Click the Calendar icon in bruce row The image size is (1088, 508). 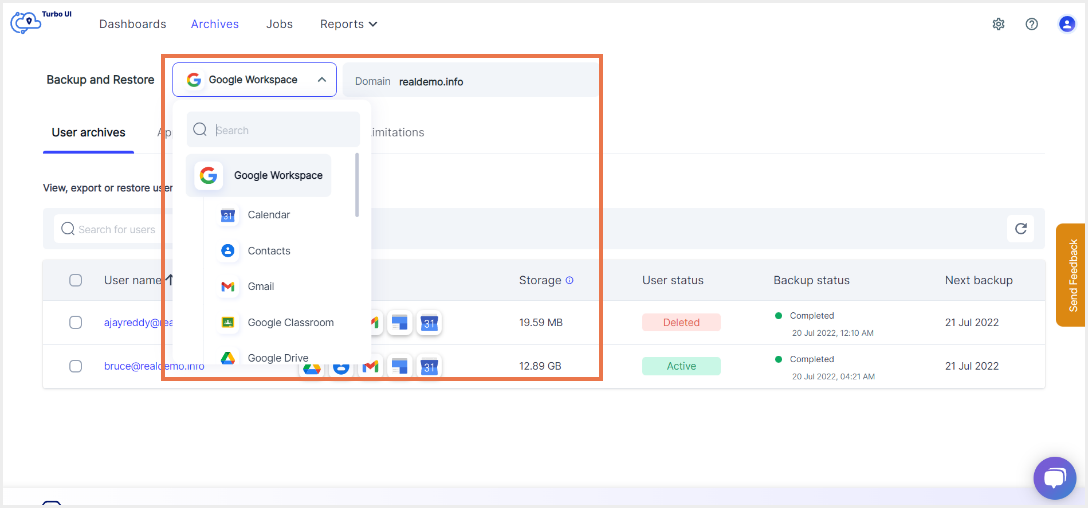click(x=430, y=366)
